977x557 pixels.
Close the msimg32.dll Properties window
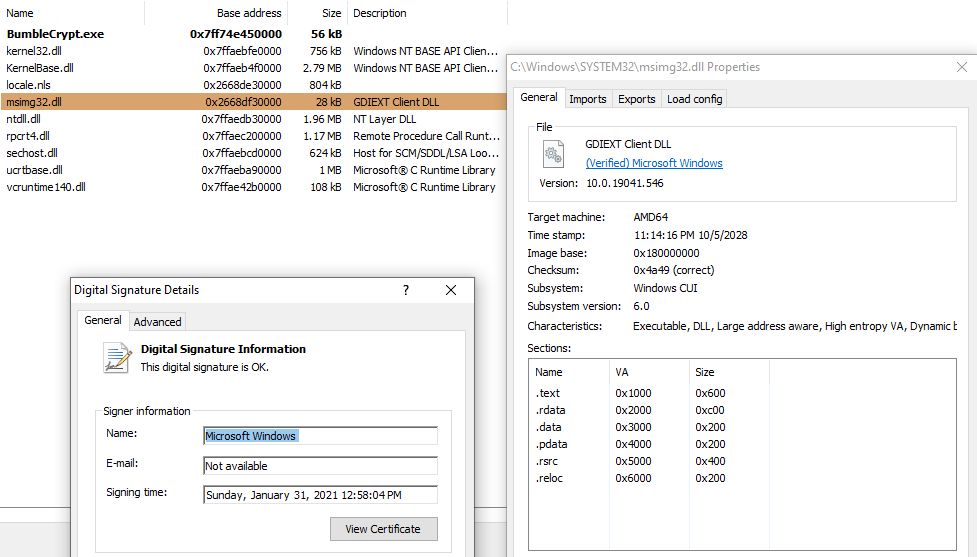point(961,67)
